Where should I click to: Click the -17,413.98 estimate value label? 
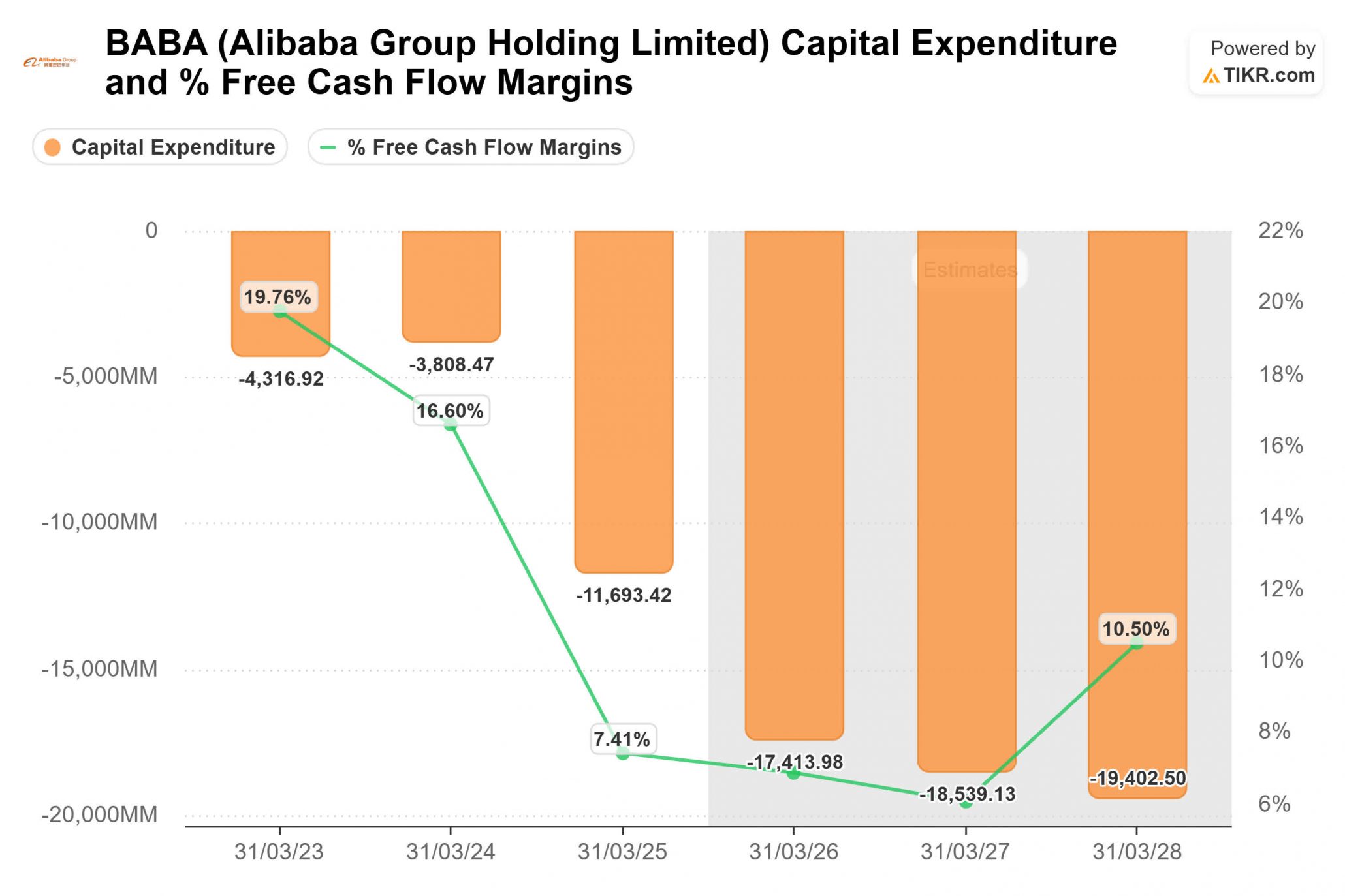pos(795,762)
